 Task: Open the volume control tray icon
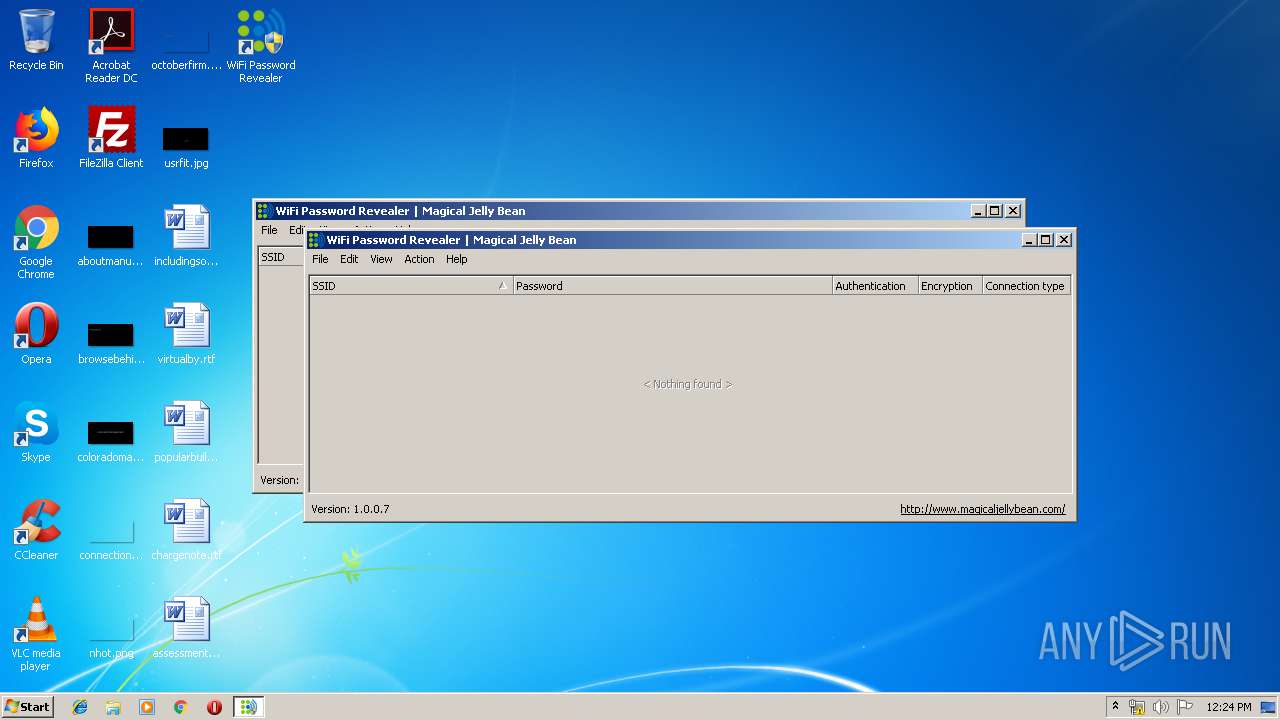pyautogui.click(x=1160, y=707)
